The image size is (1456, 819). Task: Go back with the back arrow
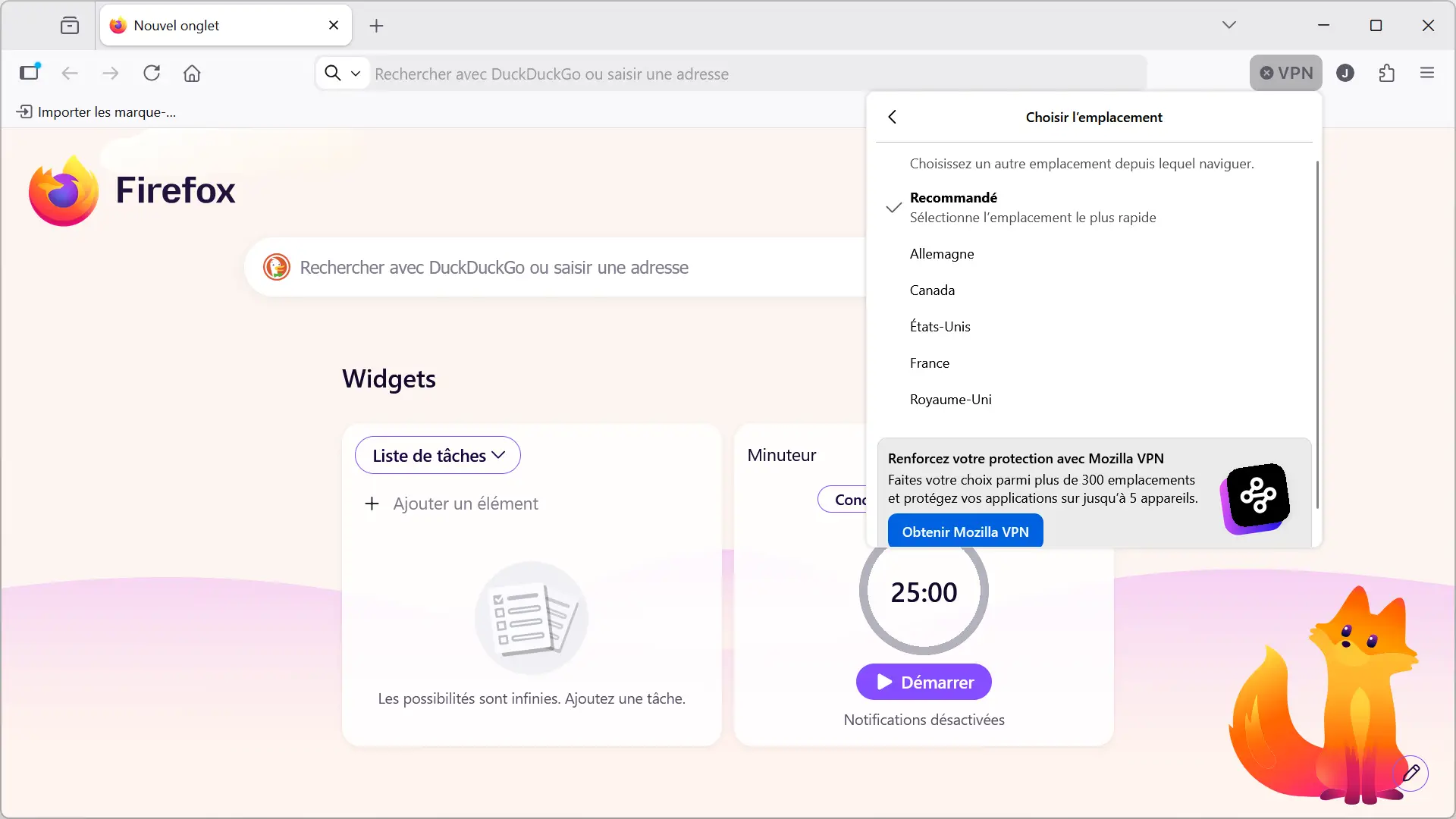70,73
